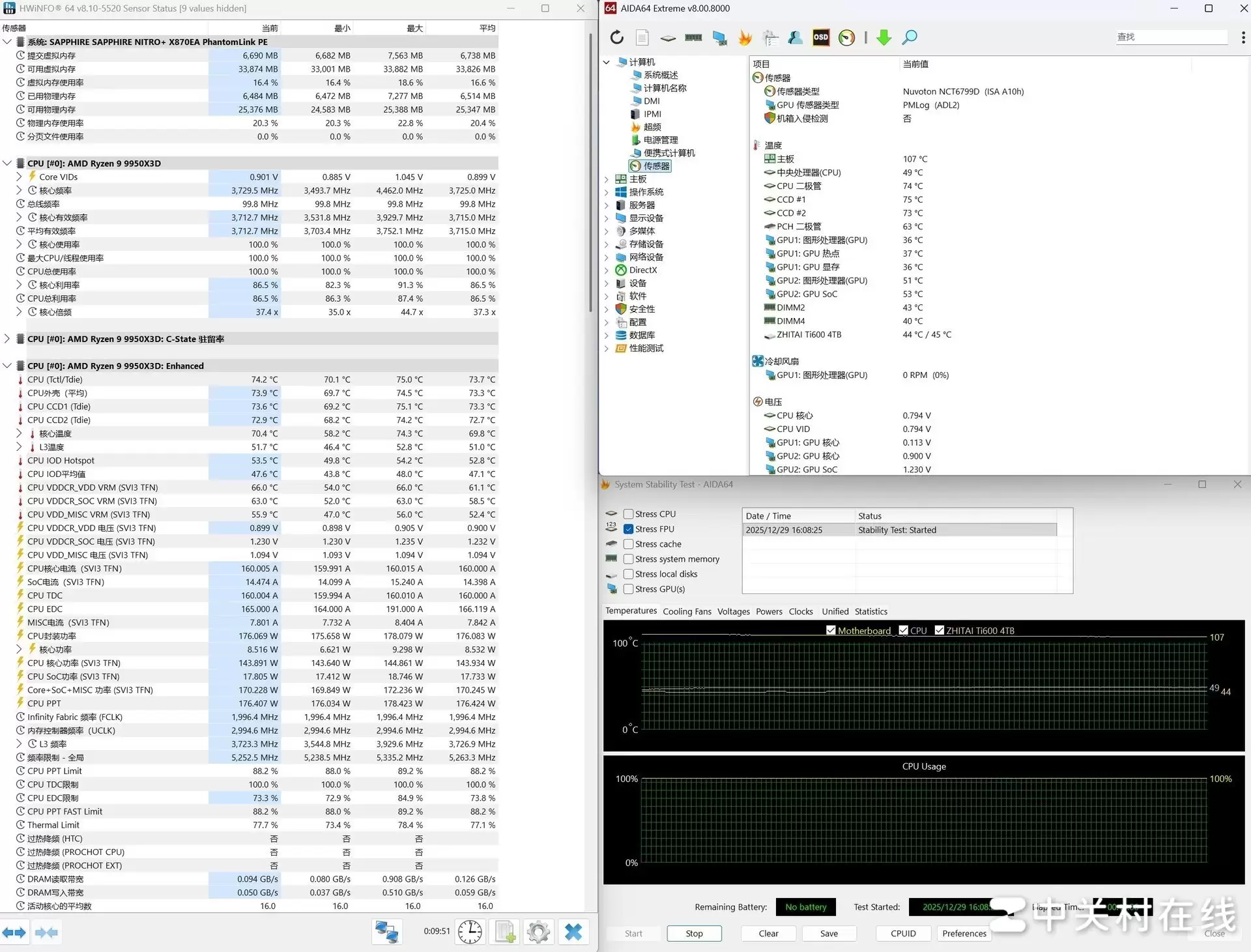Viewport: 1251px width, 952px height.
Task: Expand the 操作系统 tree node in AIDA64
Action: (x=607, y=192)
